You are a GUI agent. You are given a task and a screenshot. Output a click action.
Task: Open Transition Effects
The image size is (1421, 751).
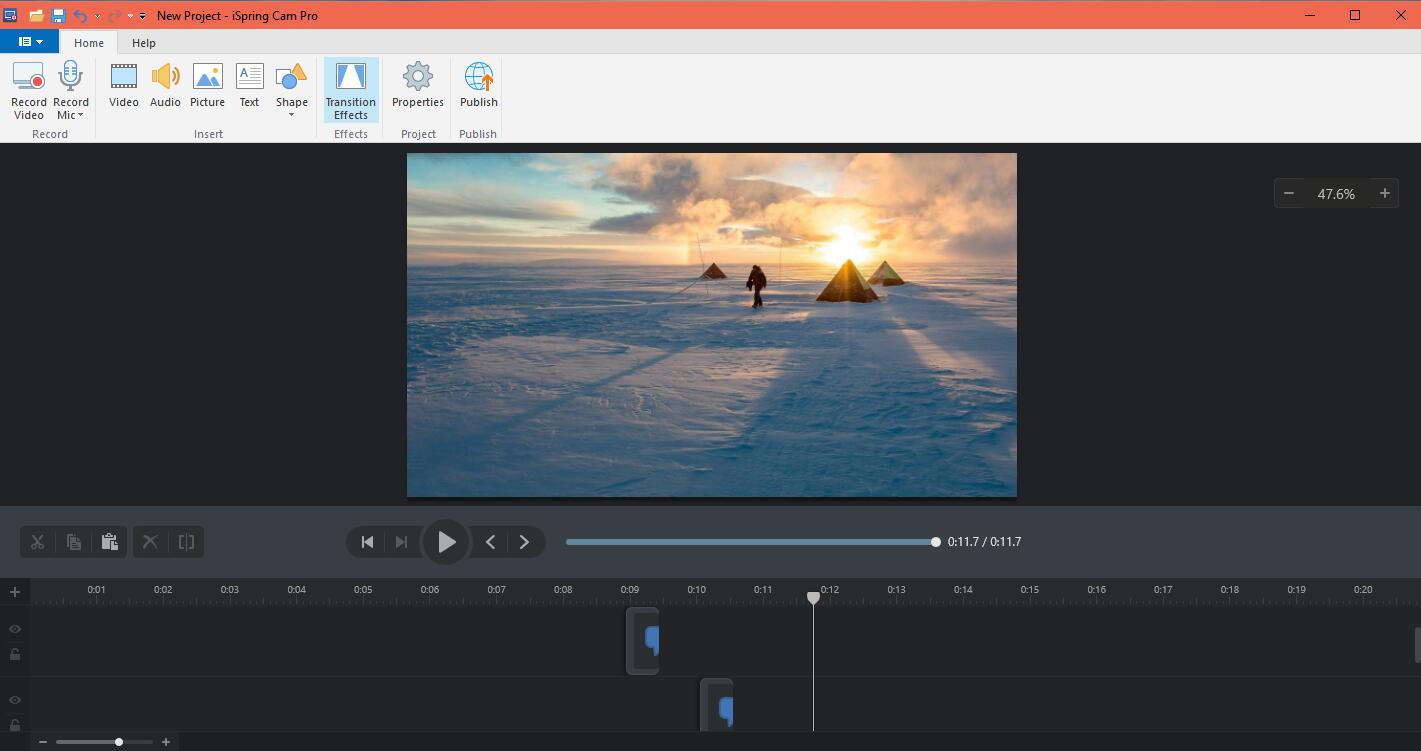(x=351, y=90)
